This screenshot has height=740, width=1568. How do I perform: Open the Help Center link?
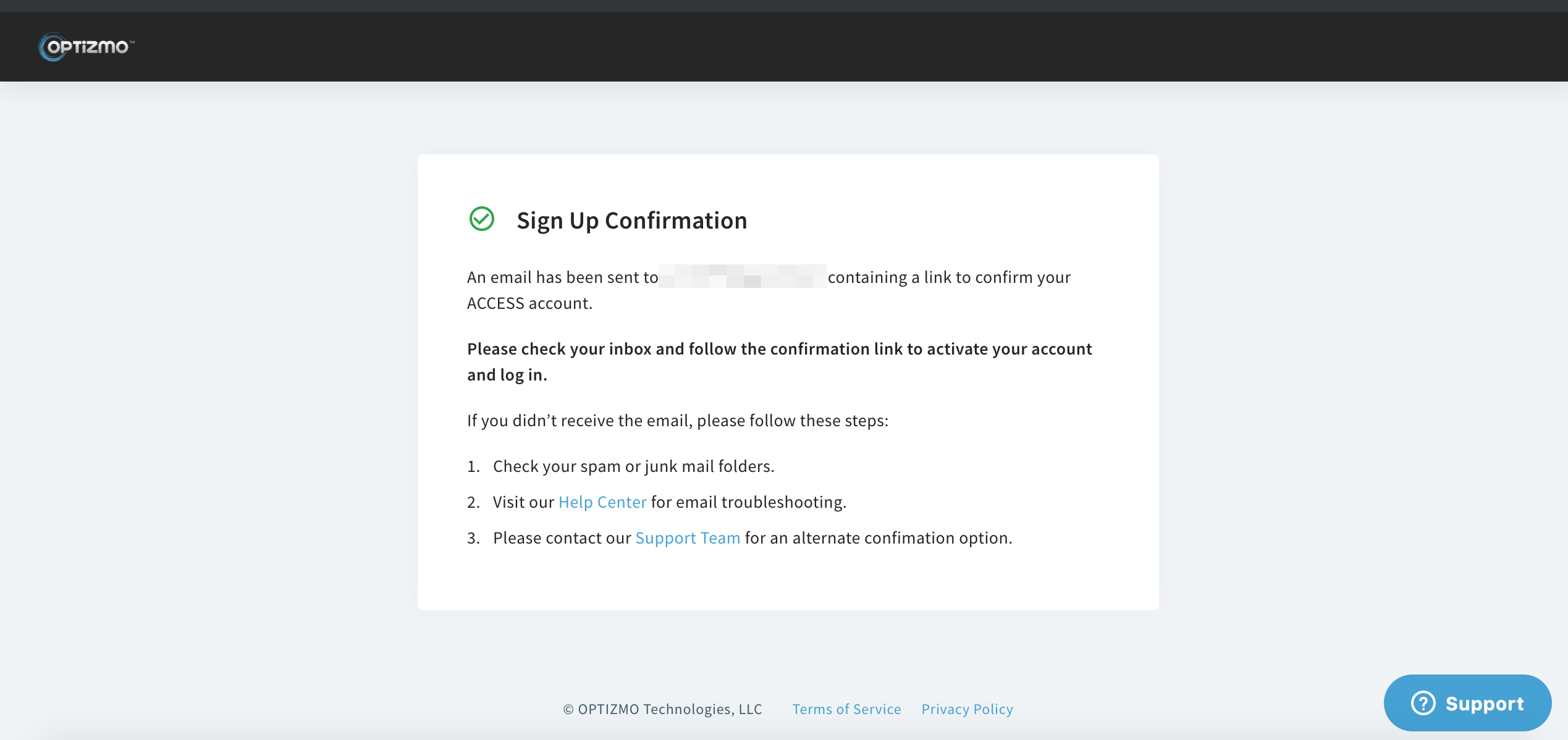602,502
